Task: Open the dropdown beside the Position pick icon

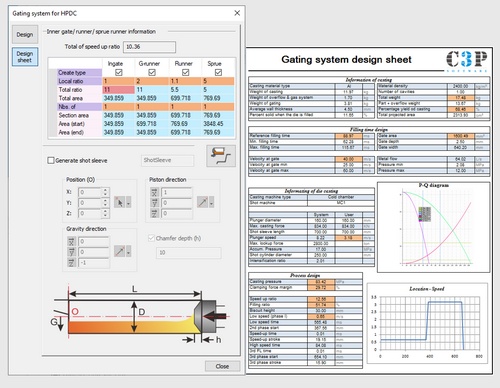Action: pos(128,202)
